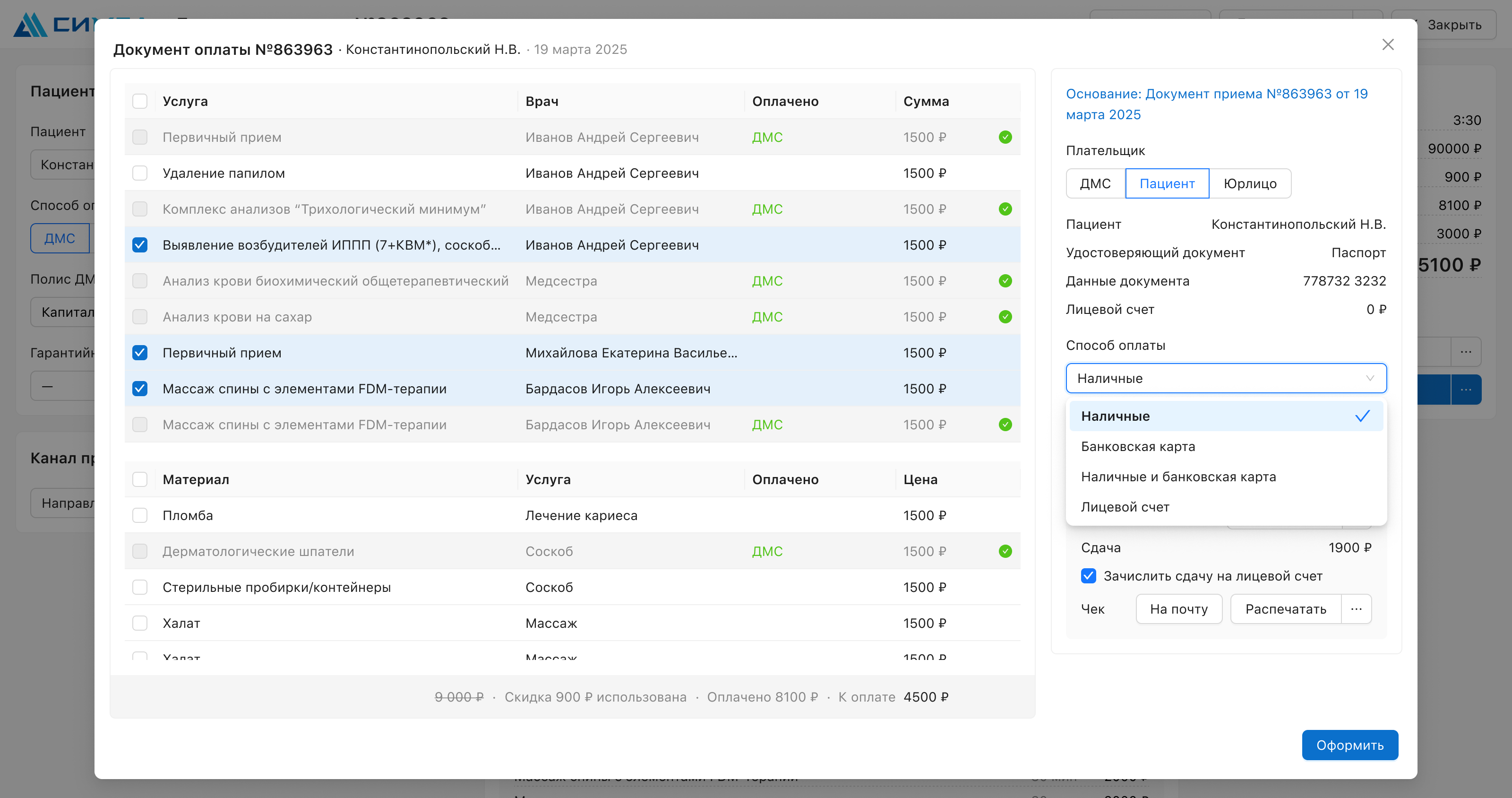Click ДМС paid label on Анализ крови на сахар row

point(767,317)
